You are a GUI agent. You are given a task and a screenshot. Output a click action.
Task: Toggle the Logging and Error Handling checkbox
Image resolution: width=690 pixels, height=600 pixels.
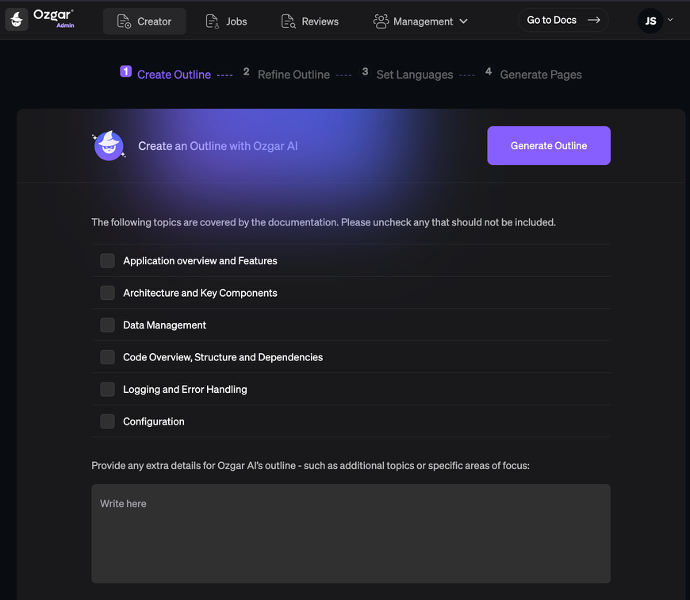tap(107, 389)
